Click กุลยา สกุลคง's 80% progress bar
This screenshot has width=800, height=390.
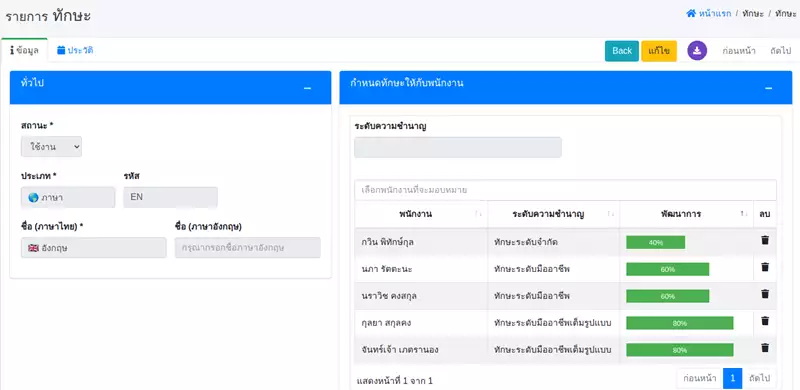pyautogui.click(x=680, y=323)
